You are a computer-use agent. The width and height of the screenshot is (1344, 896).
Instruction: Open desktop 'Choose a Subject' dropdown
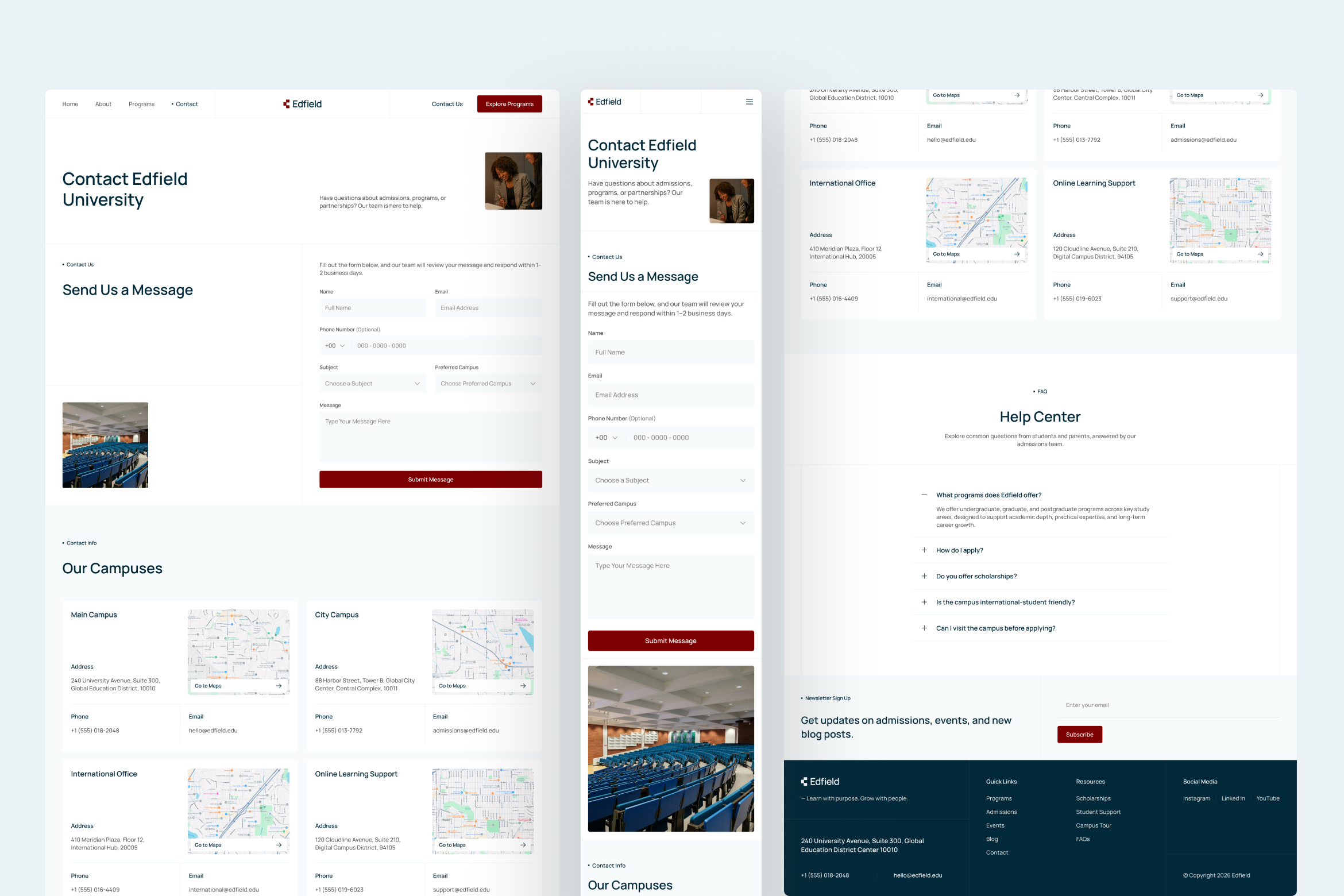[x=372, y=384]
